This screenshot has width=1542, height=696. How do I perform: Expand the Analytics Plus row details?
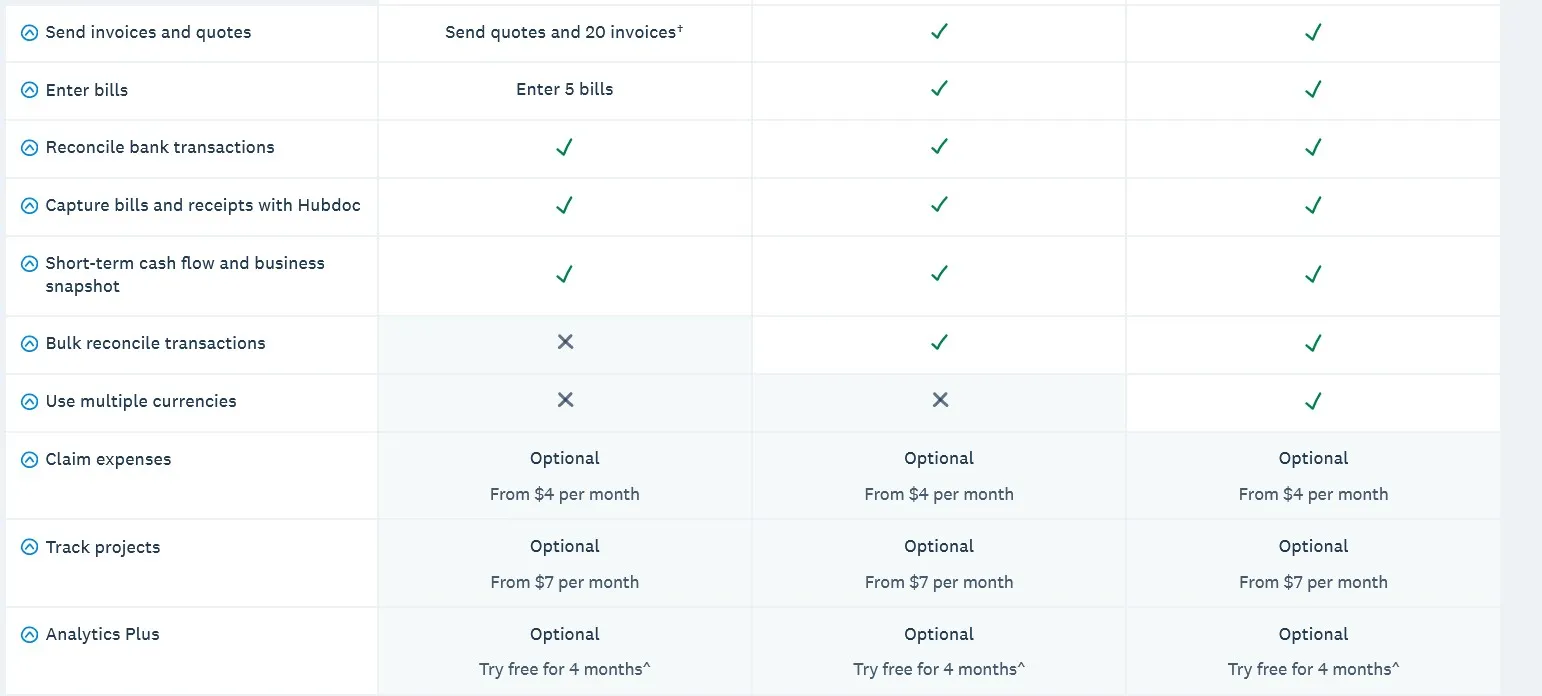coord(30,635)
